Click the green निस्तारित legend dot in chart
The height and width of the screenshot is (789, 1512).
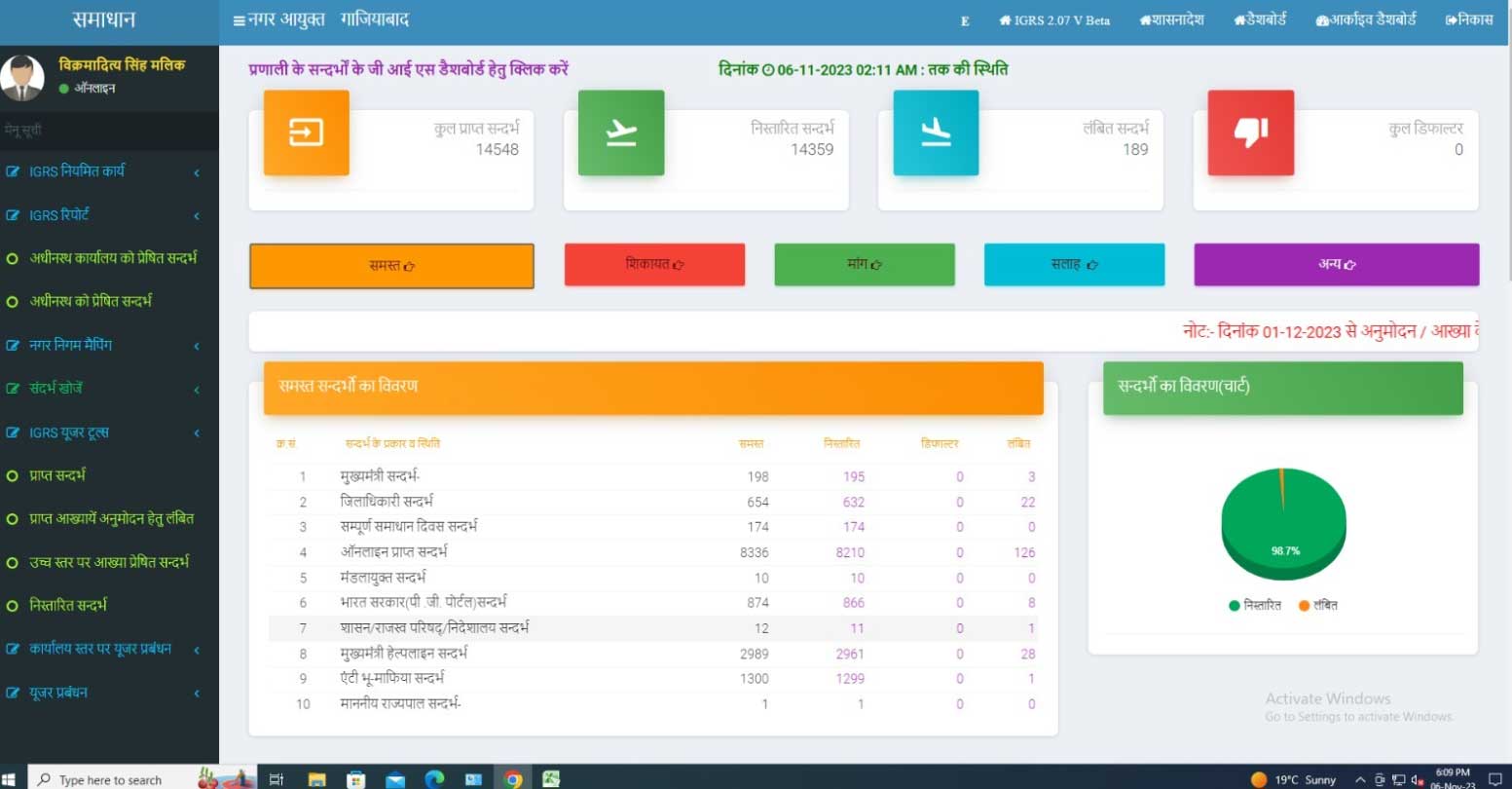point(1234,606)
